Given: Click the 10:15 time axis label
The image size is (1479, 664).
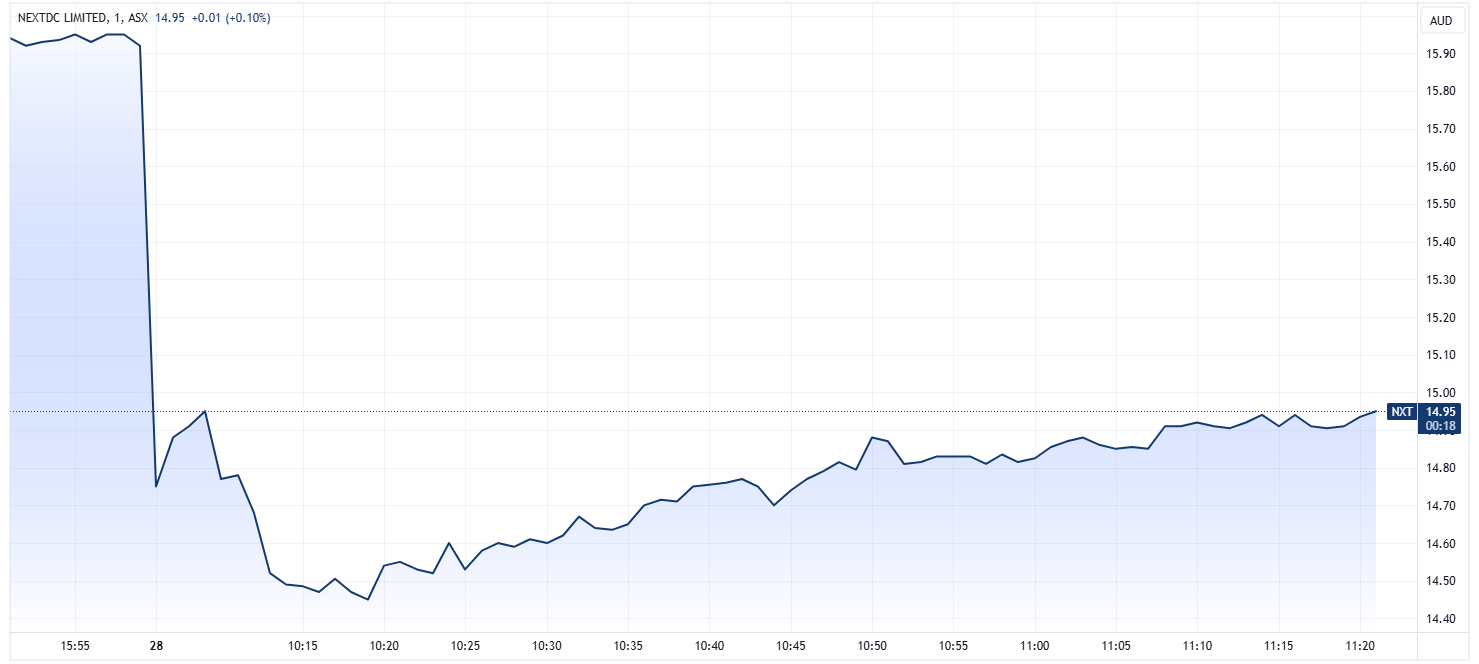Looking at the screenshot, I should point(303,646).
